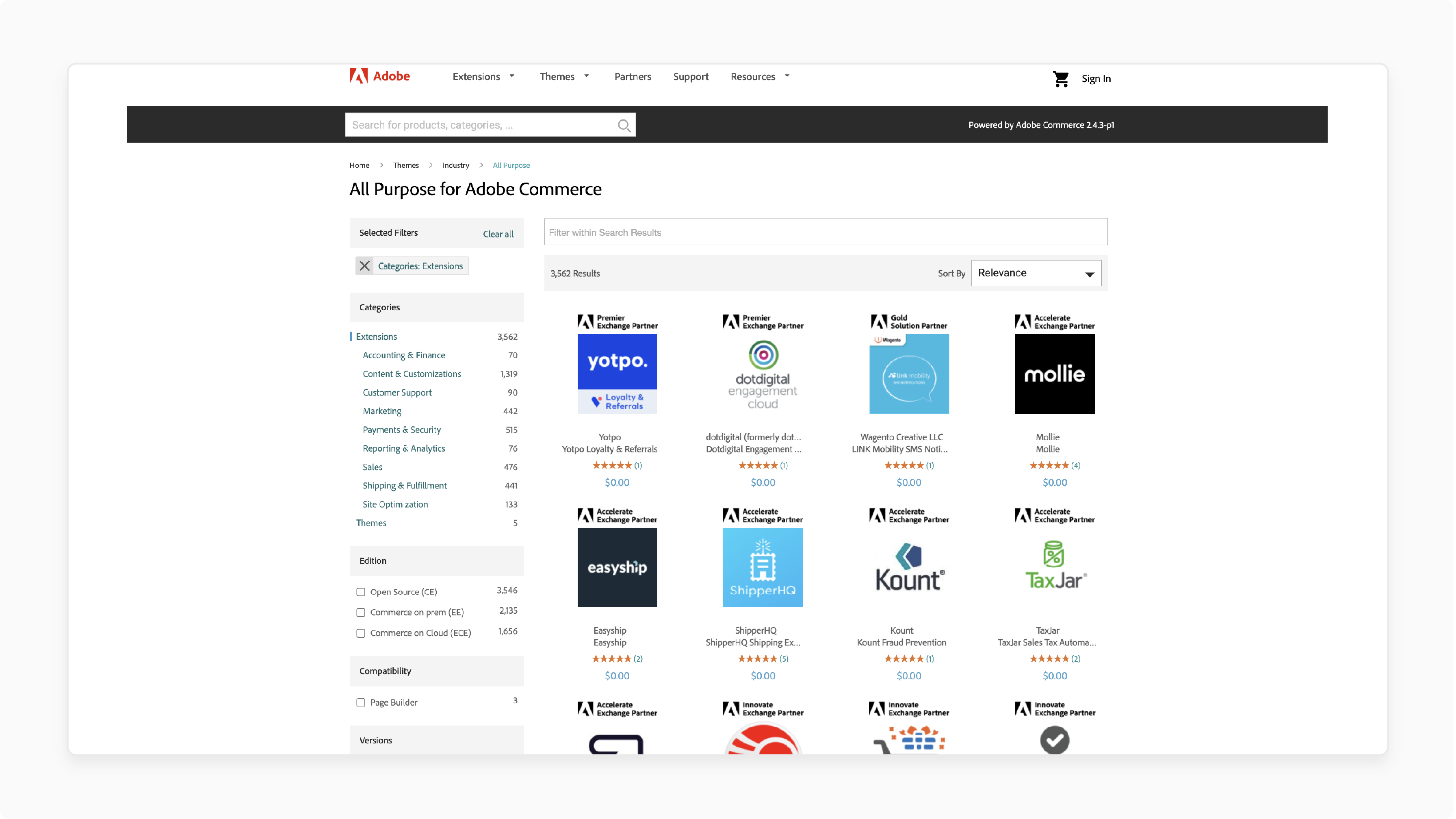
Task: Open the LINK Mobility SMS thumbnail
Action: pos(908,374)
